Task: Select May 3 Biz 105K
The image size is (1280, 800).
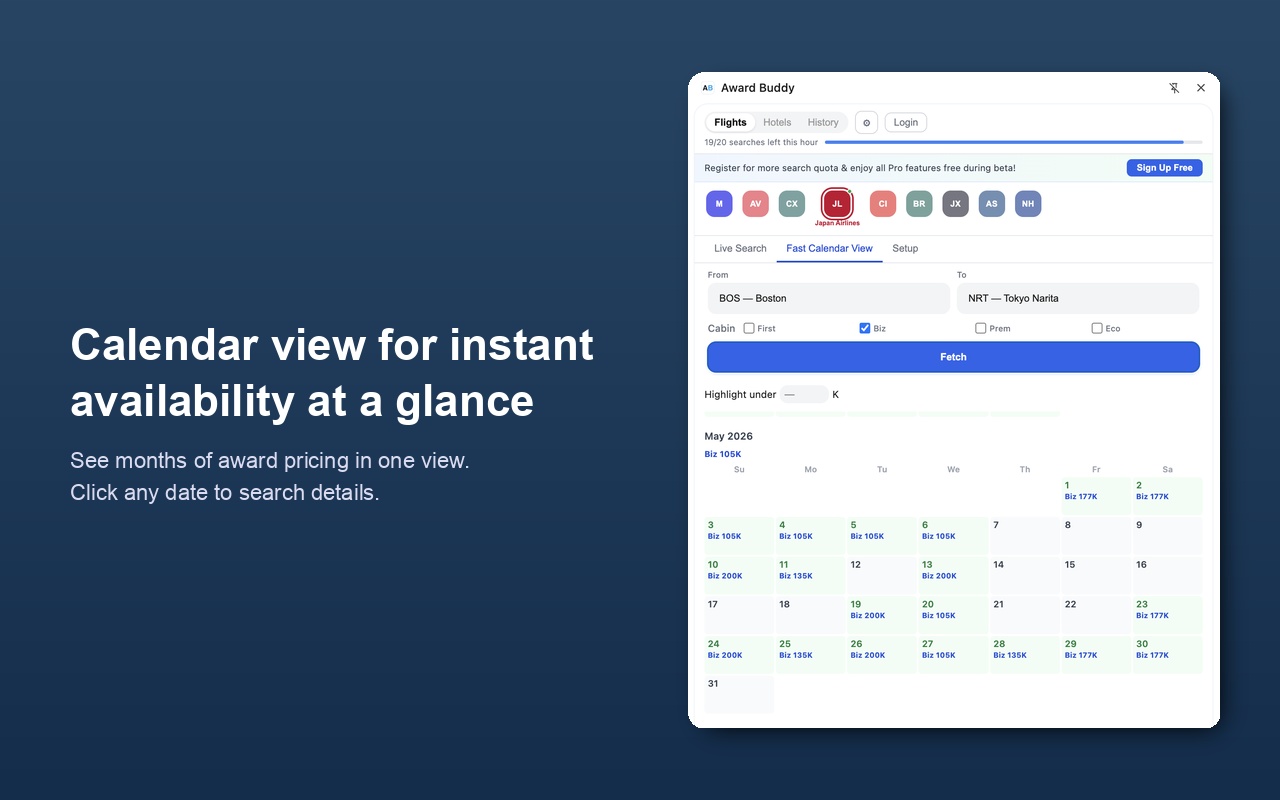Action: [x=739, y=536]
